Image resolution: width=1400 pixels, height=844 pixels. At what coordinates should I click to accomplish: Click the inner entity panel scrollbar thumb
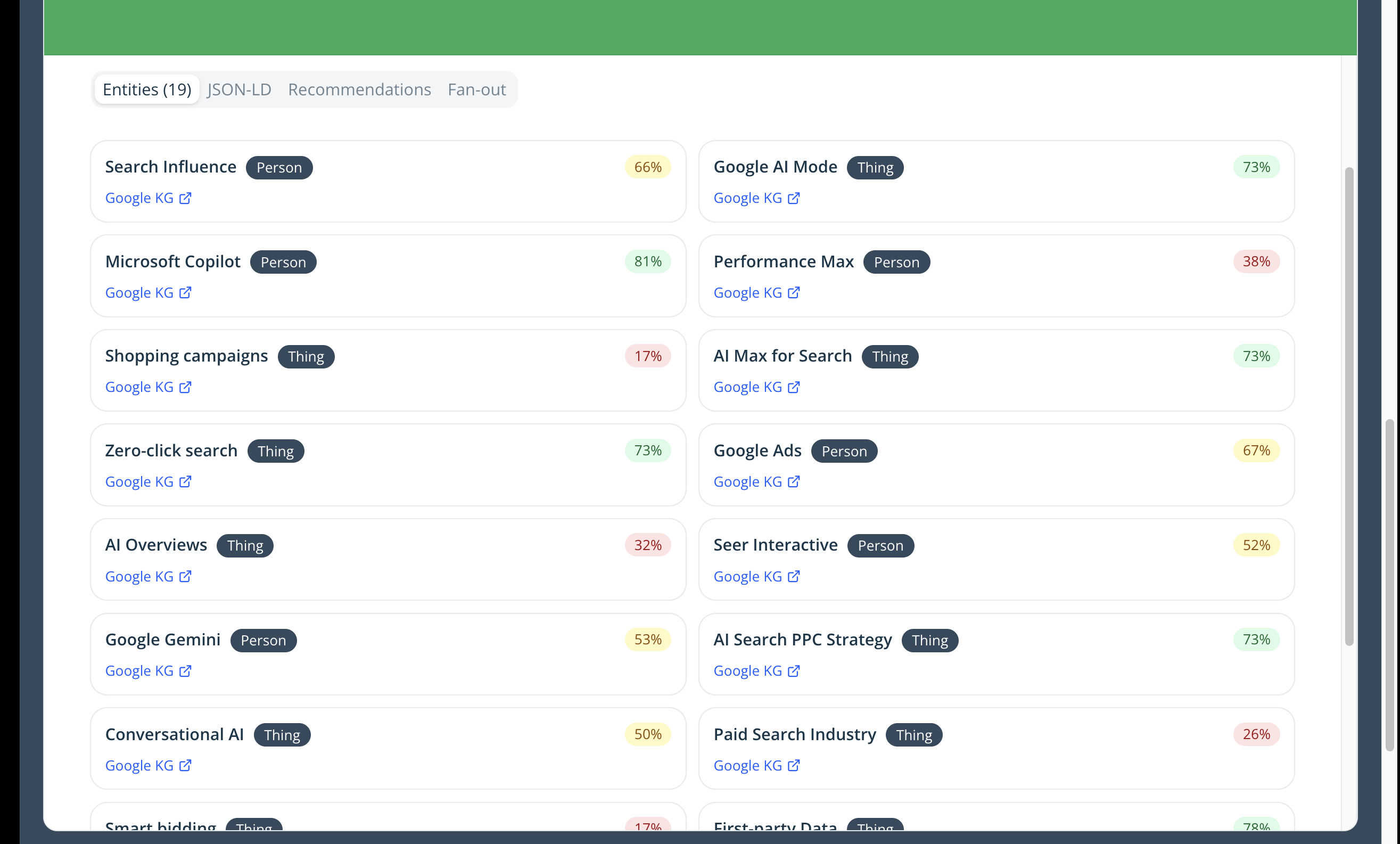1349,406
